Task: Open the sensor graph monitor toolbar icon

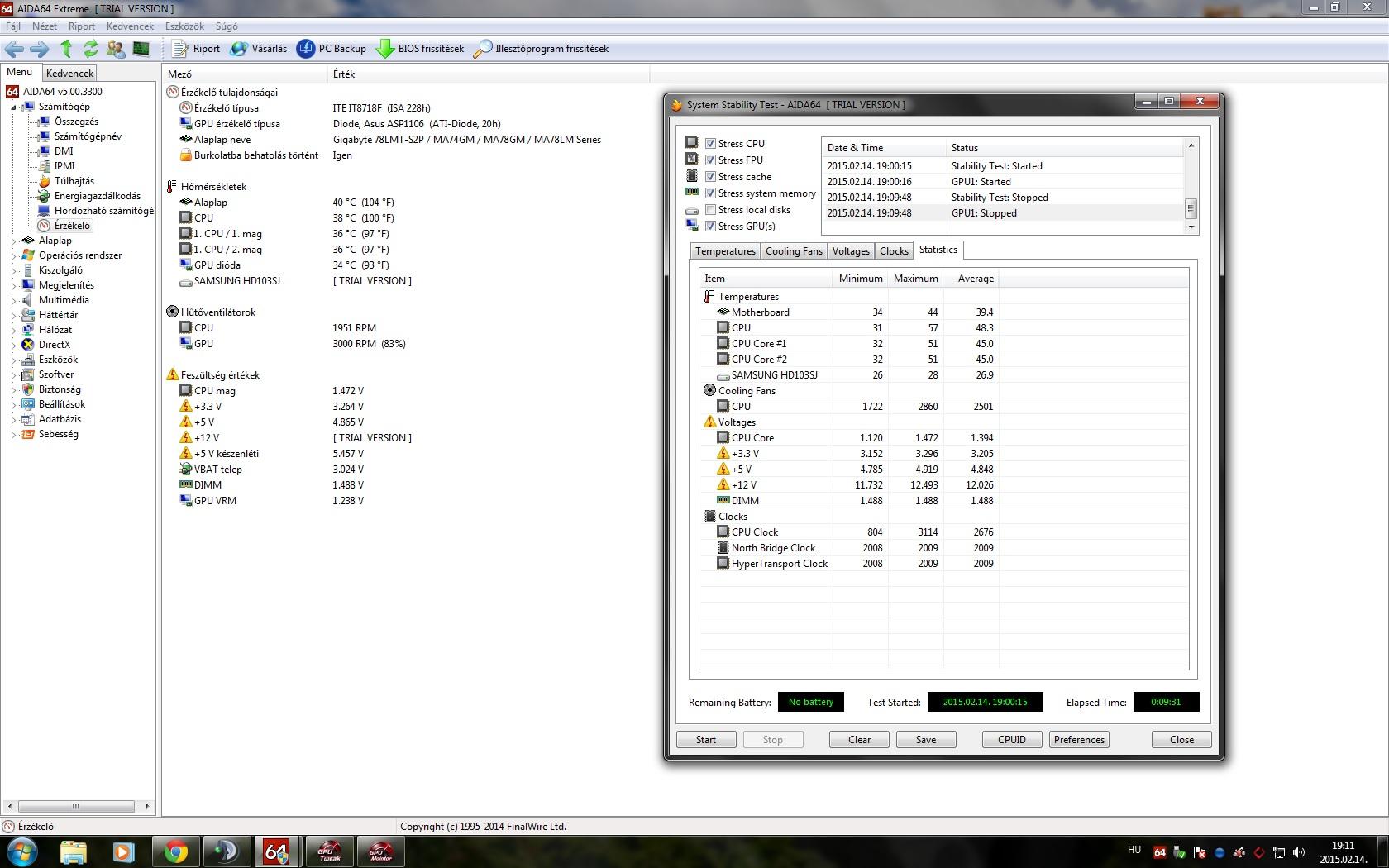Action: (x=141, y=49)
